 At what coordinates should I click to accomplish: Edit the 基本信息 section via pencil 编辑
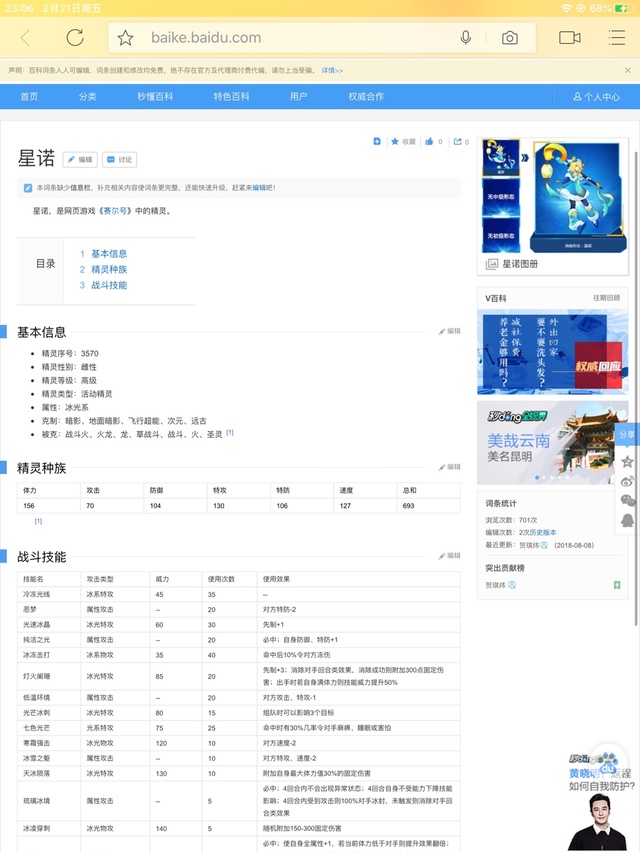click(x=450, y=331)
